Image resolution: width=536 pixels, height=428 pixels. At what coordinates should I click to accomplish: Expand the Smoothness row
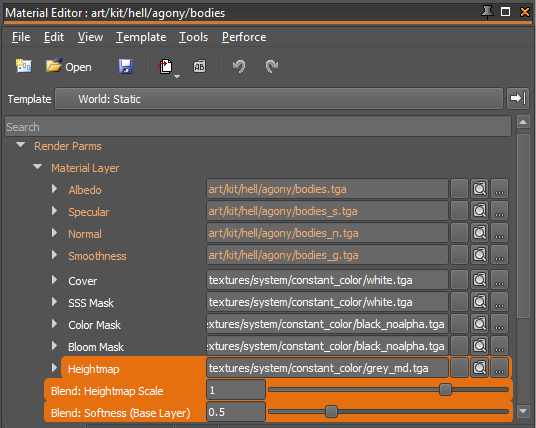point(54,255)
